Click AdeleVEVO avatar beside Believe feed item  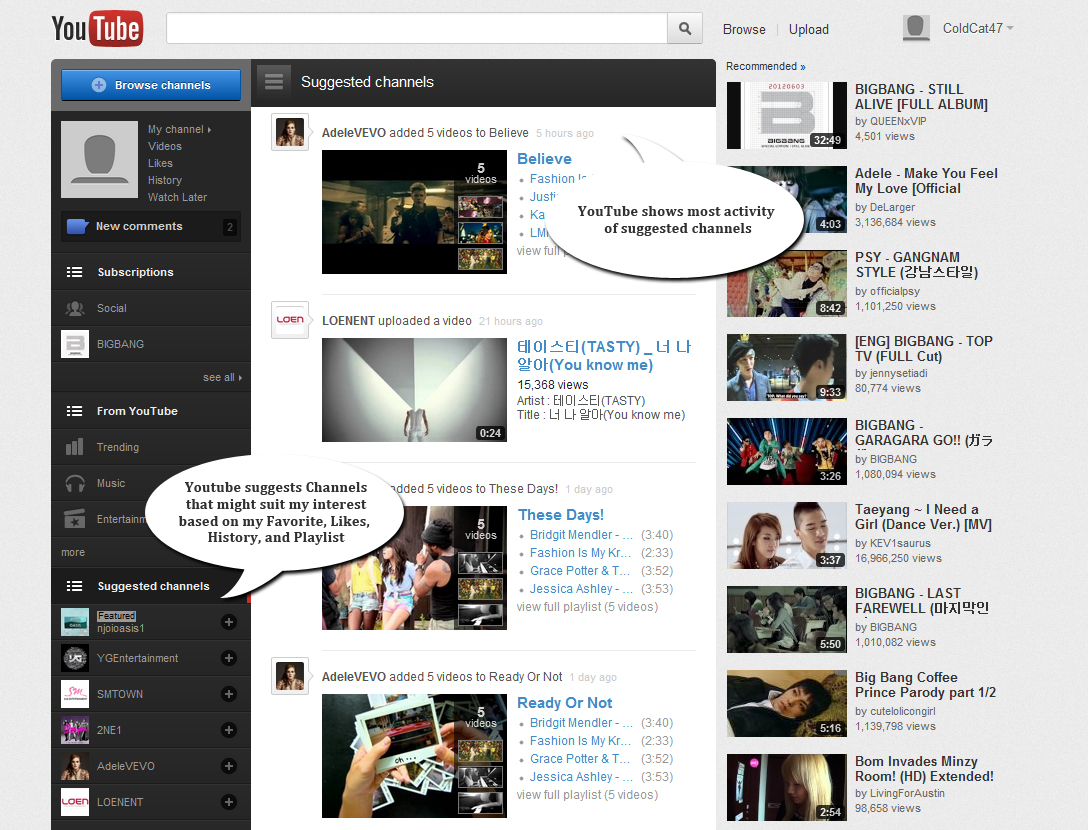coord(290,132)
